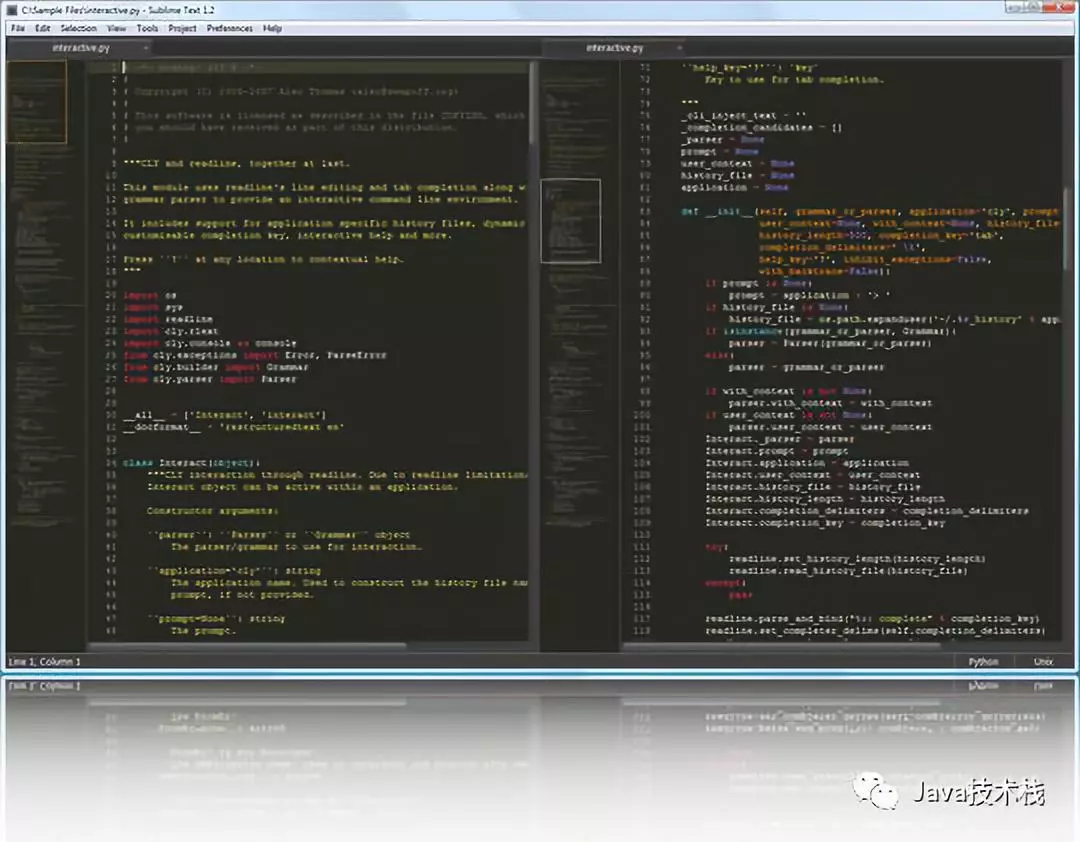Open the Help menu

[x=272, y=28]
